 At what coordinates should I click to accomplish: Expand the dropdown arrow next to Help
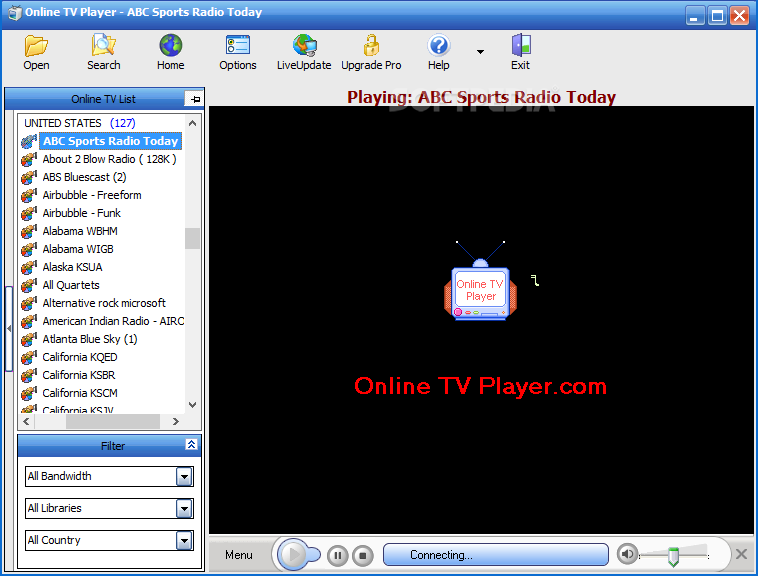click(x=480, y=52)
